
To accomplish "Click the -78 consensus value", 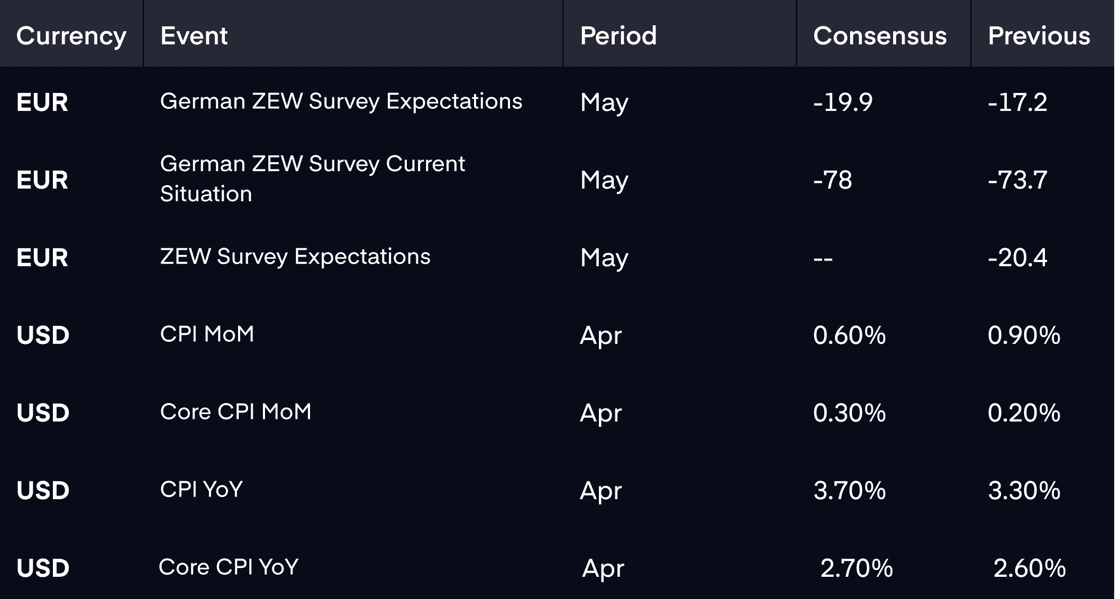I will click(x=832, y=180).
